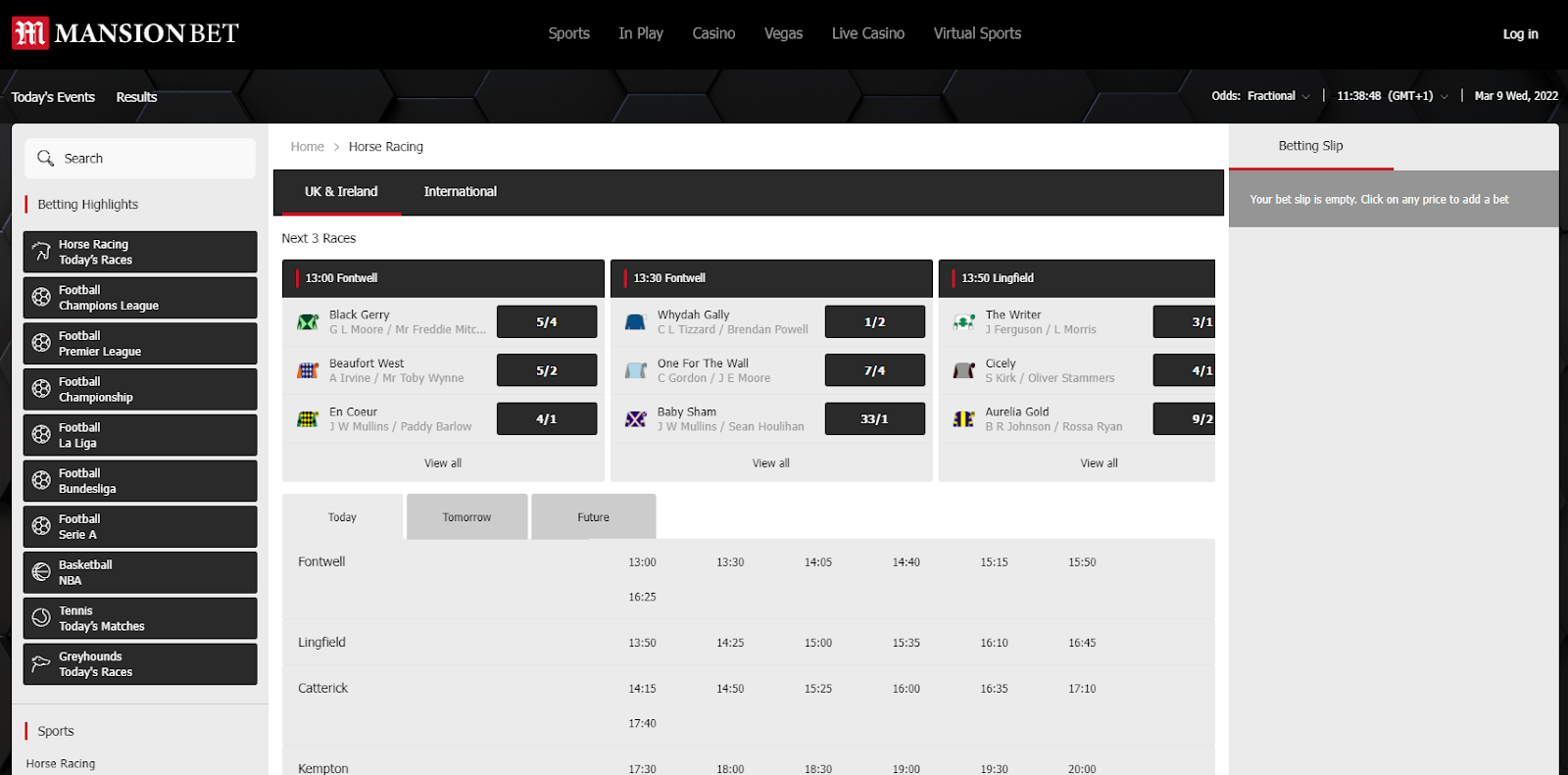Open Horse Racing Today's Races highlight
Screen dimensions: 1568x775
point(140,252)
